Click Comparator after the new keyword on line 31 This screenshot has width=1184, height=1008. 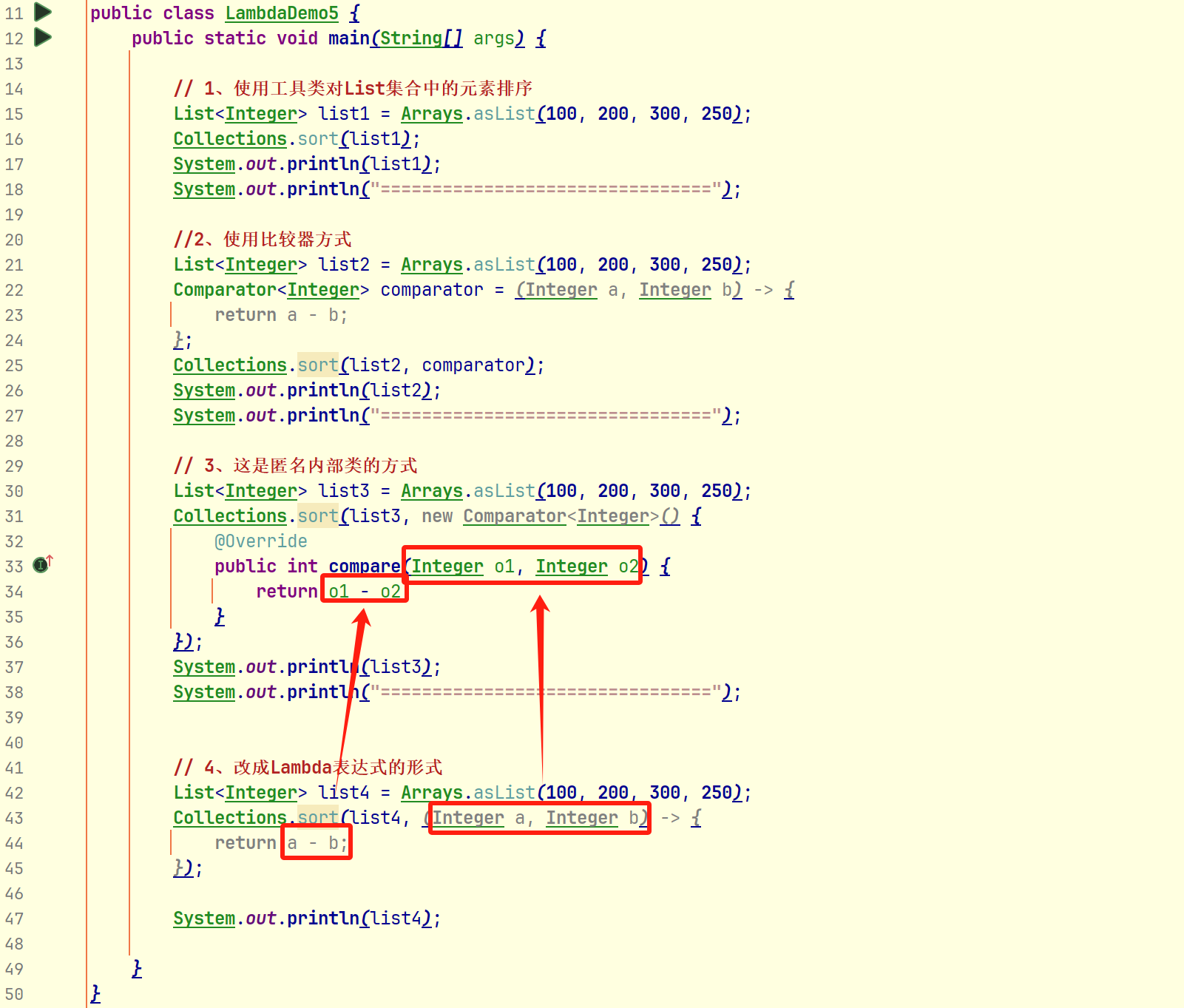click(x=515, y=516)
